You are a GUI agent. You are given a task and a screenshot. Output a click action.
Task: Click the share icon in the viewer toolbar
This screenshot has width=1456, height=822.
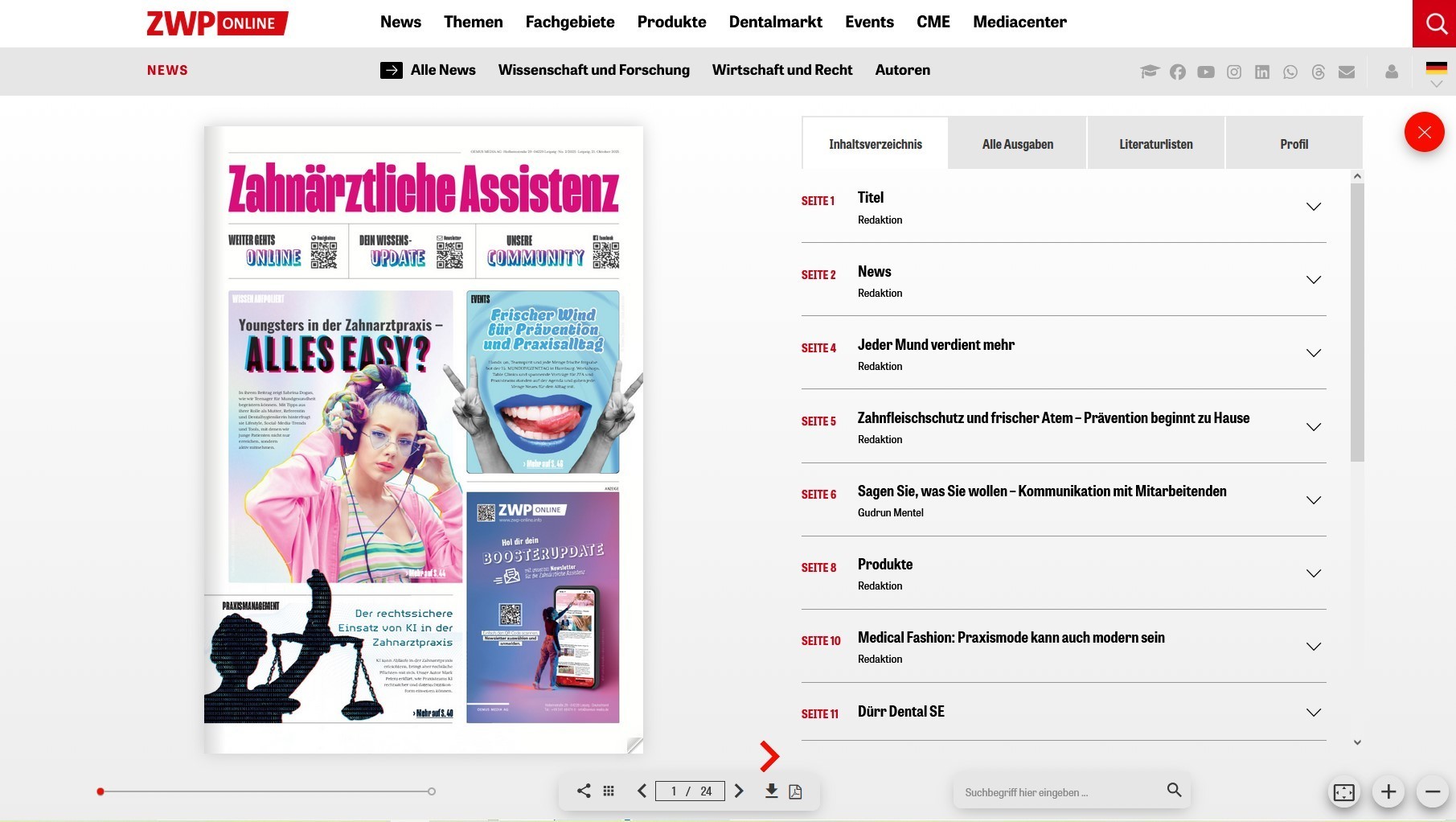pos(584,791)
